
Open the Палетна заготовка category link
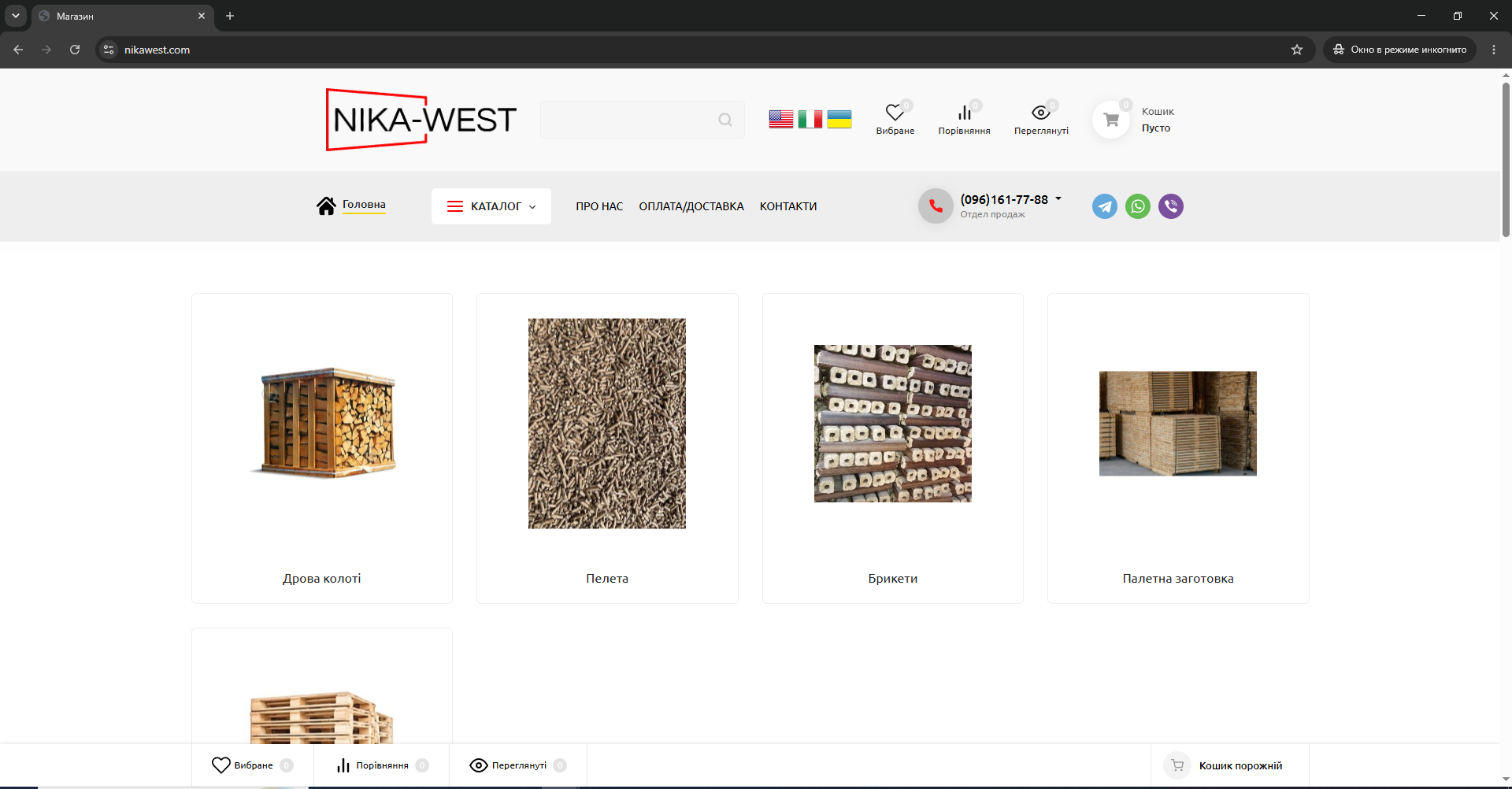coord(1178,579)
